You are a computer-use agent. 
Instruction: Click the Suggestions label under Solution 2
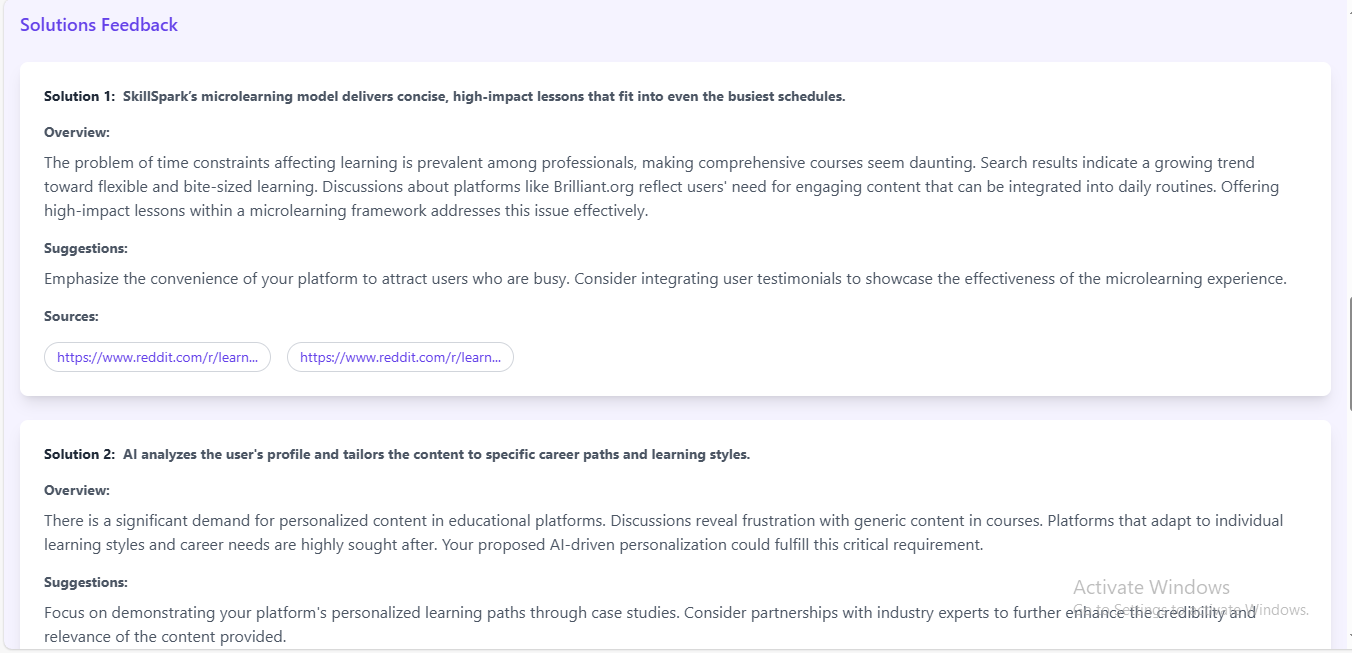pyautogui.click(x=86, y=583)
